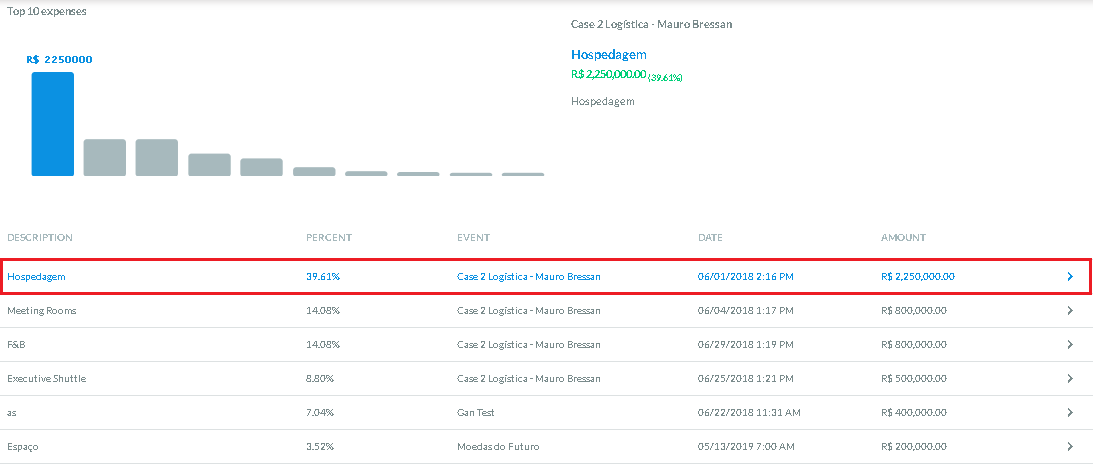Sort by EVENT column header
Image resolution: width=1093 pixels, height=469 pixels.
coord(473,238)
